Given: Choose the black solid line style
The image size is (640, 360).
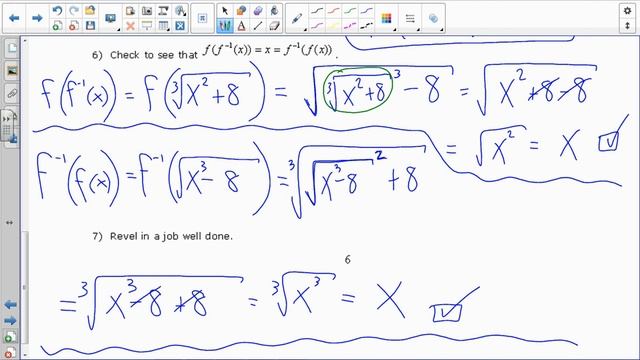Looking at the screenshot, I should pos(317,11).
